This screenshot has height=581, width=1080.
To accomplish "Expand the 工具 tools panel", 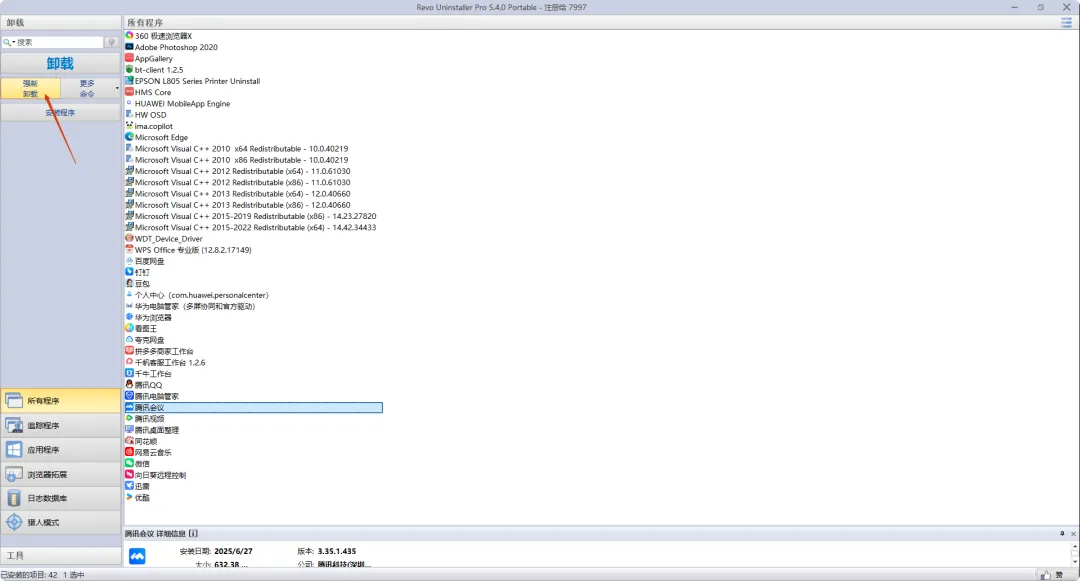I will (x=61, y=555).
